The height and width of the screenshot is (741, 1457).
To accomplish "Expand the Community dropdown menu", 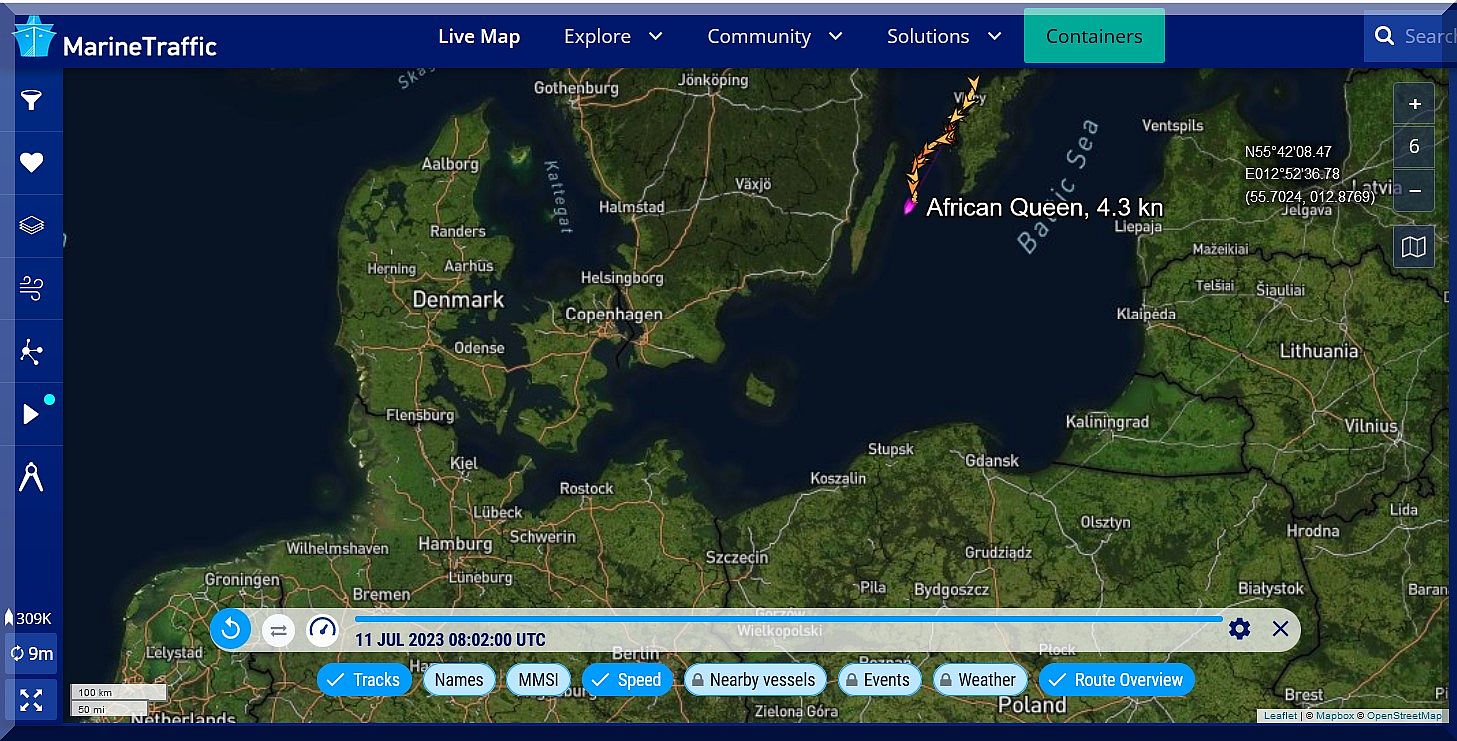I will [x=774, y=37].
